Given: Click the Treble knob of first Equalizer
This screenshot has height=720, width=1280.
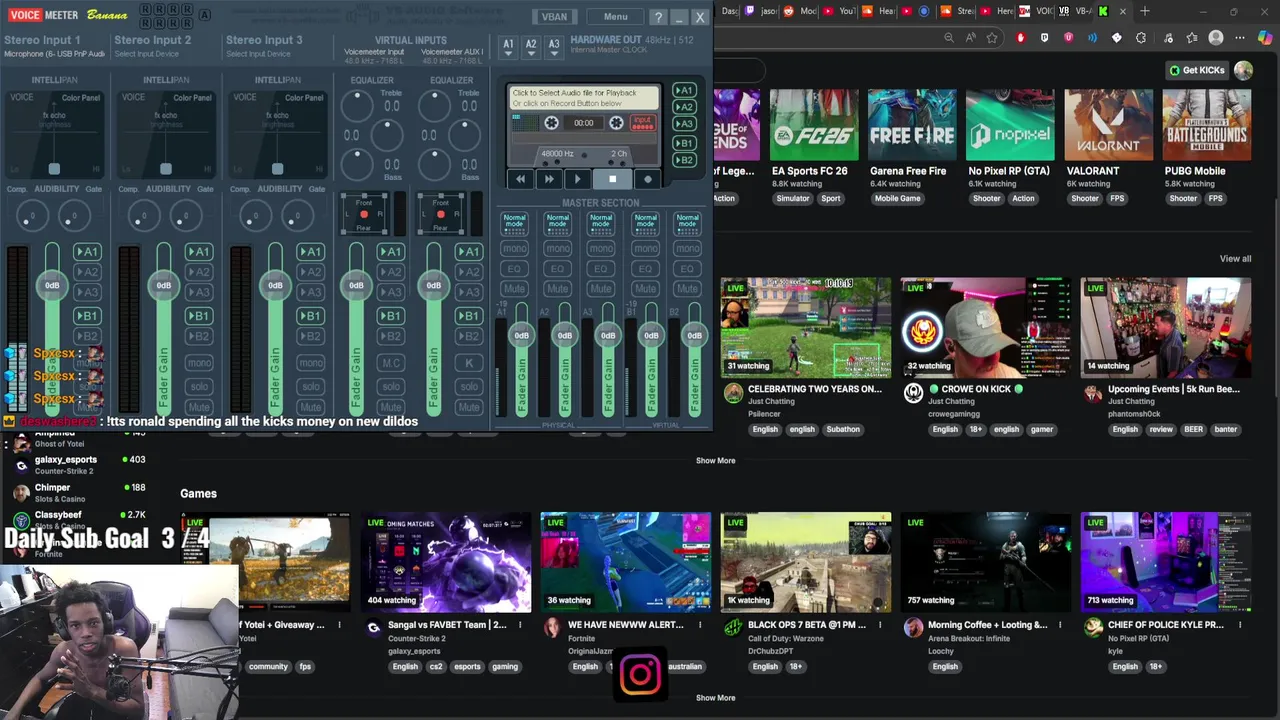Looking at the screenshot, I should point(357,104).
